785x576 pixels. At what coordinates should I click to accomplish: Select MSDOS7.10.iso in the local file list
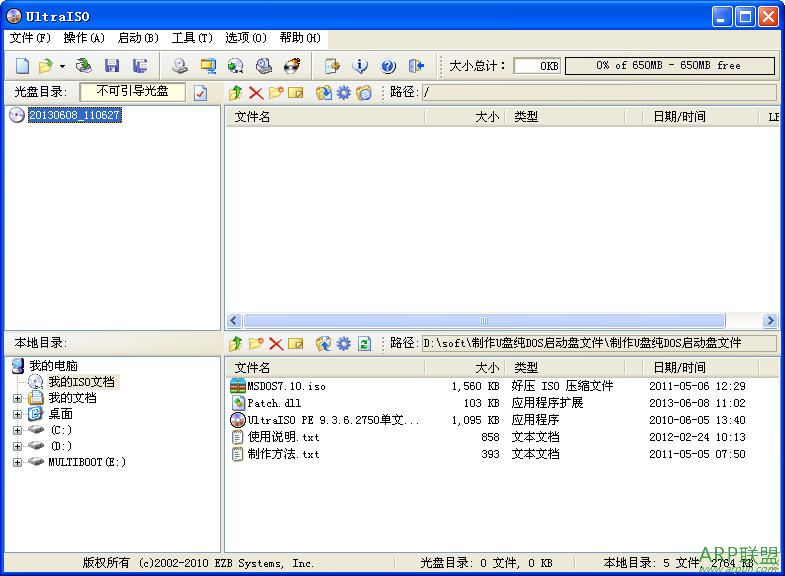(286, 386)
